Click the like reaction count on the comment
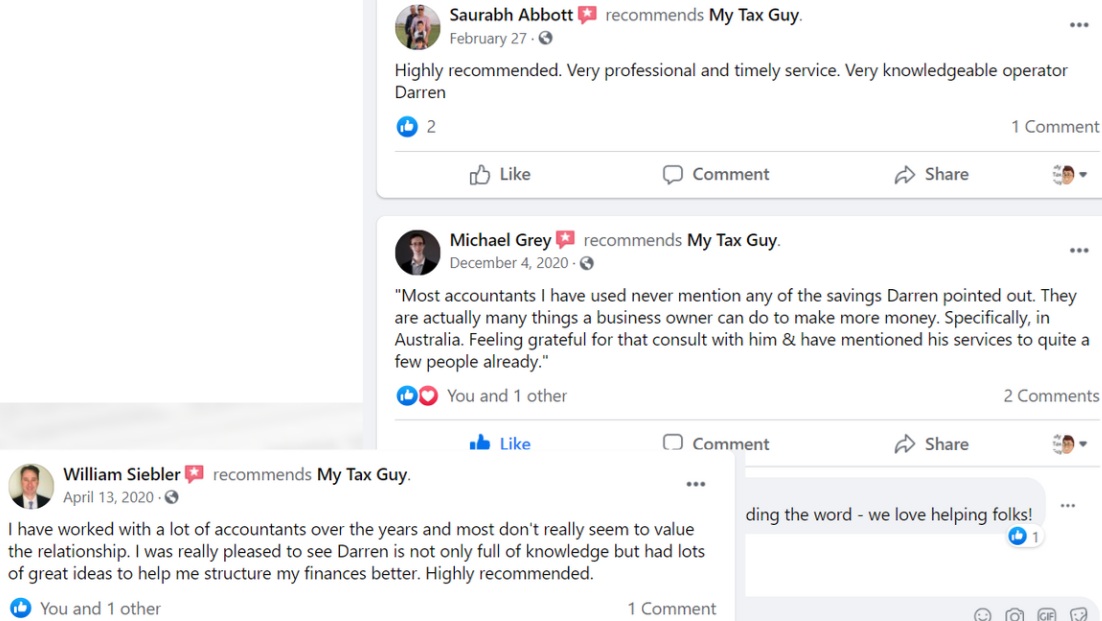The image size is (1102, 621). tap(1024, 537)
